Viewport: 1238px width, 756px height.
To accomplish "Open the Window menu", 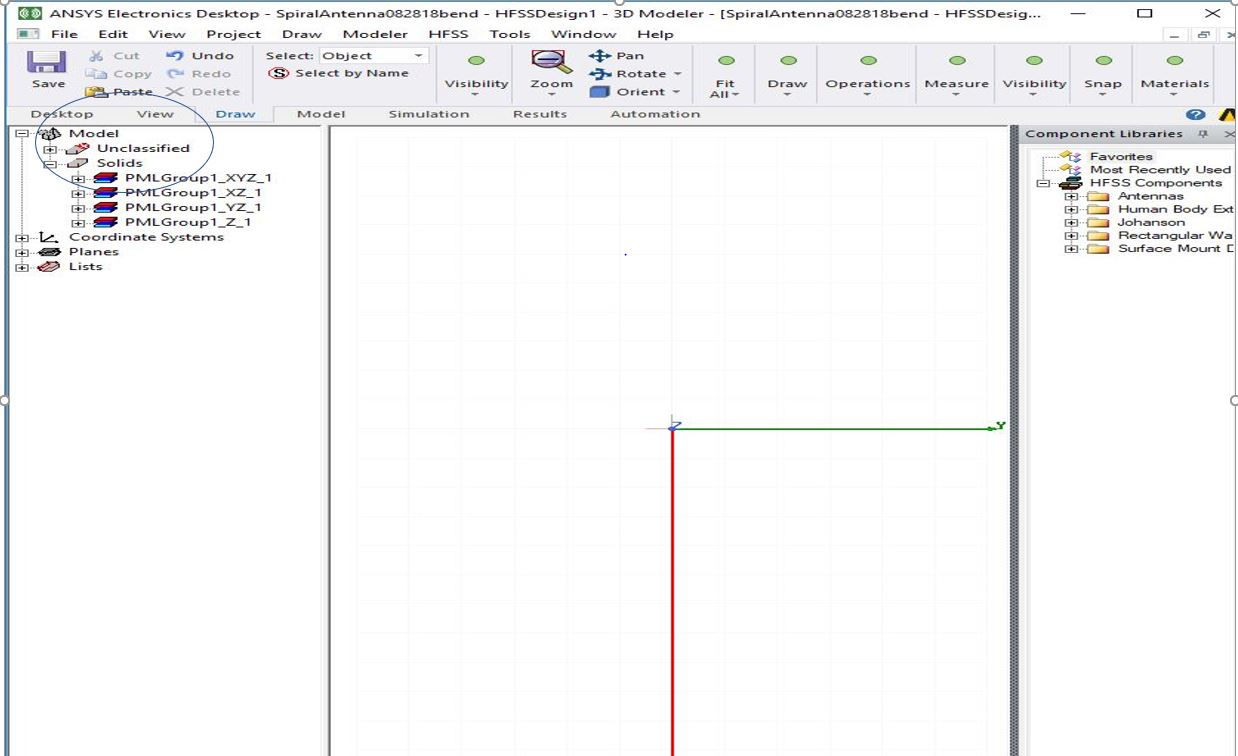I will (584, 34).
